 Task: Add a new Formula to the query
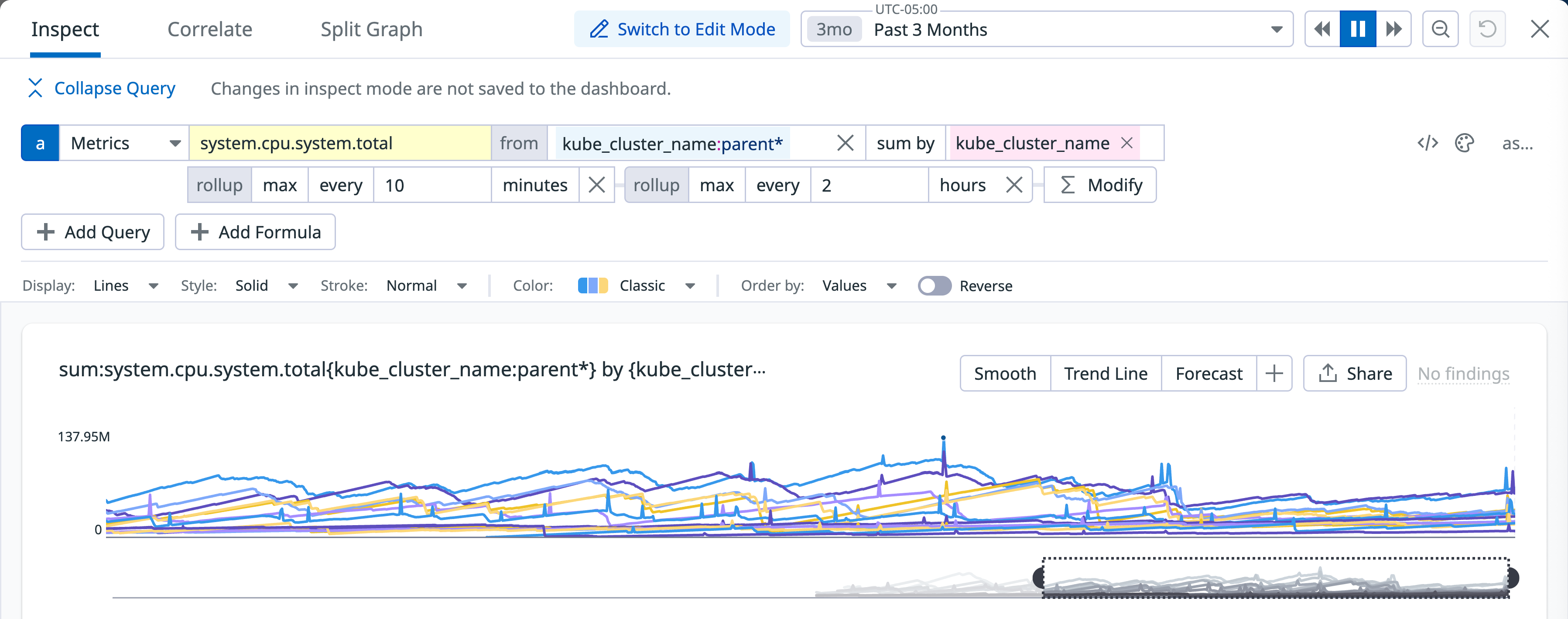pos(255,231)
